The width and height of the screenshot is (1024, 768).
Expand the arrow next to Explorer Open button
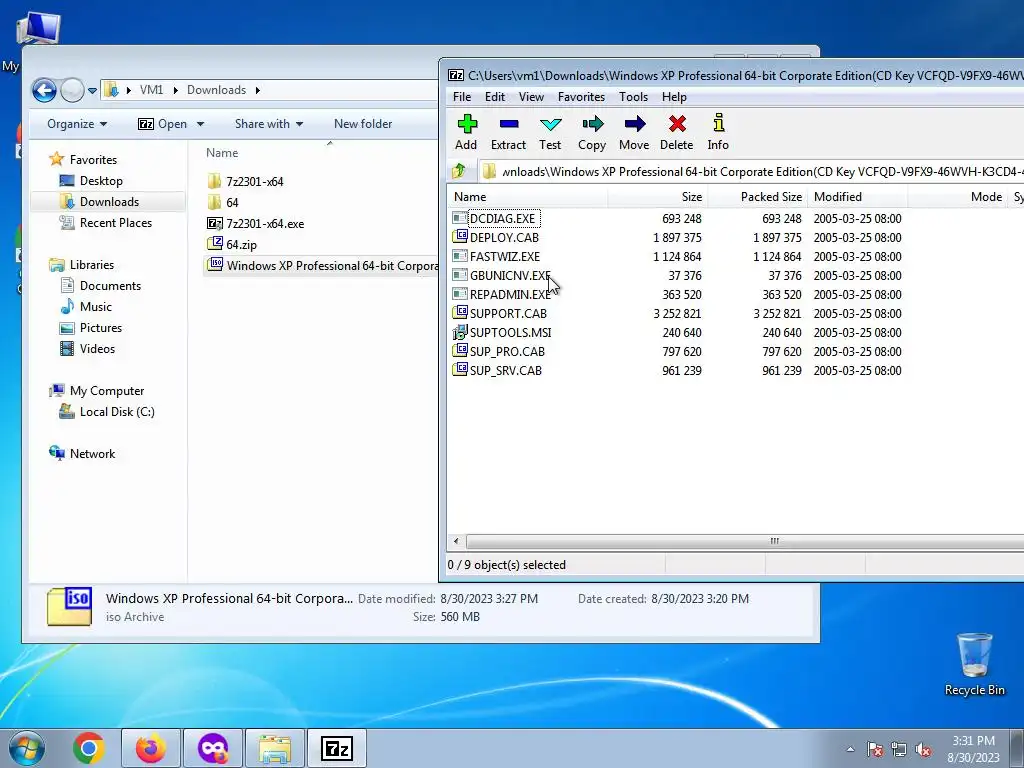pyautogui.click(x=200, y=123)
